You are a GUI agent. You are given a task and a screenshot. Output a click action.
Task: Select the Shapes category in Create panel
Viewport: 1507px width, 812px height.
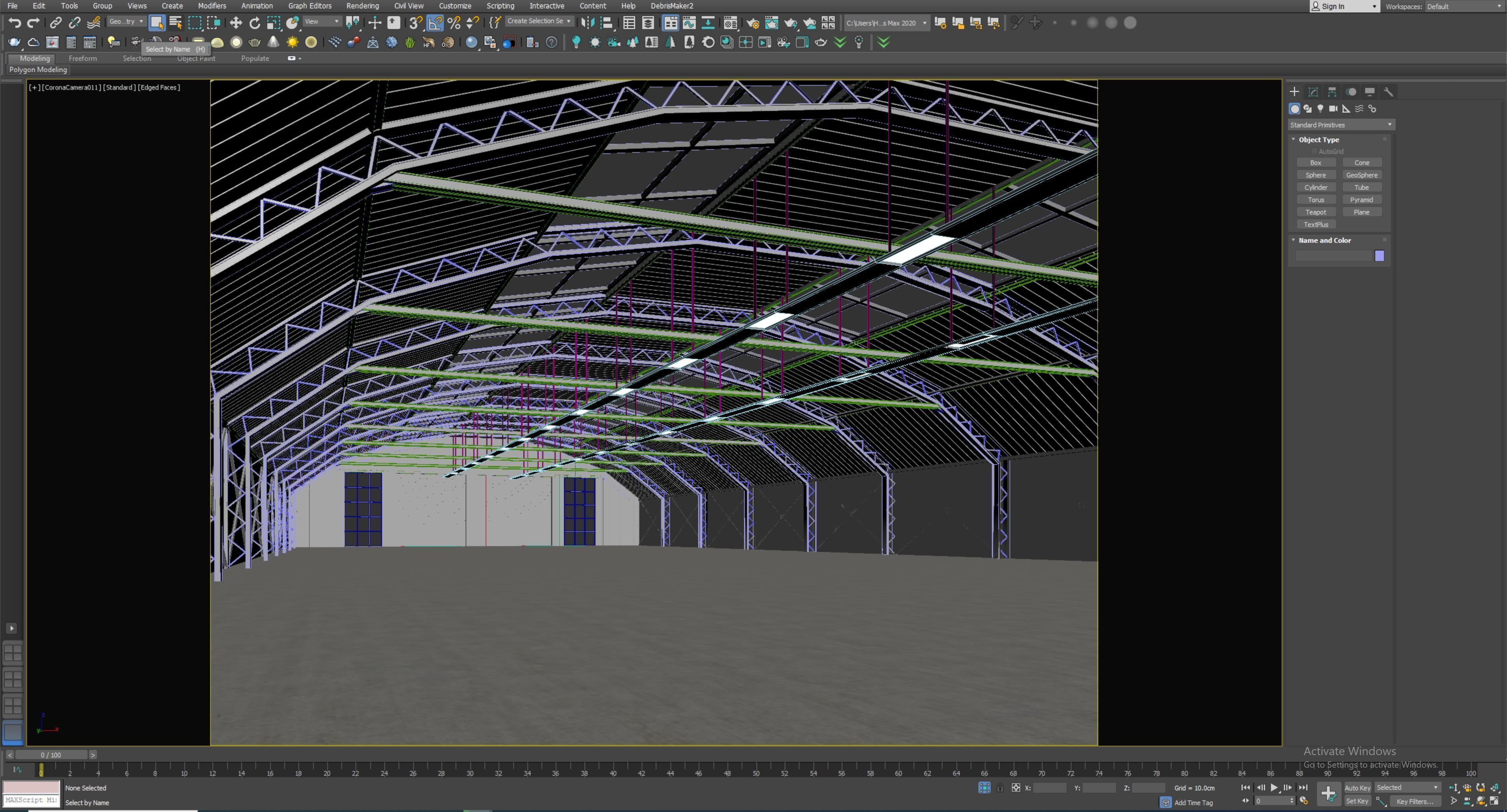[1308, 109]
